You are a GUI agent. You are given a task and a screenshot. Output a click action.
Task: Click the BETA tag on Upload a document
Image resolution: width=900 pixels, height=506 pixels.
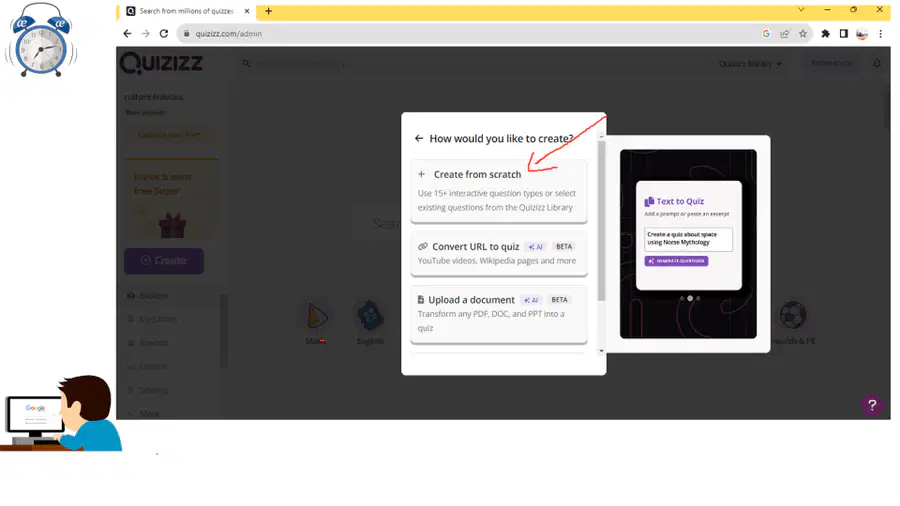pos(559,299)
